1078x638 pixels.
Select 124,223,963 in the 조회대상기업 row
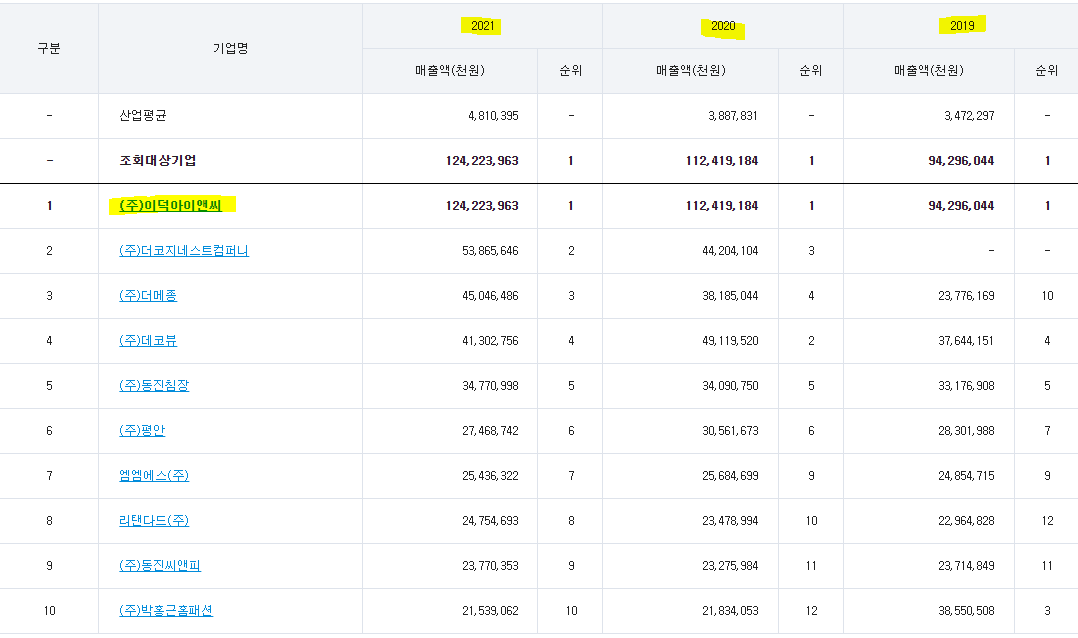(482, 161)
